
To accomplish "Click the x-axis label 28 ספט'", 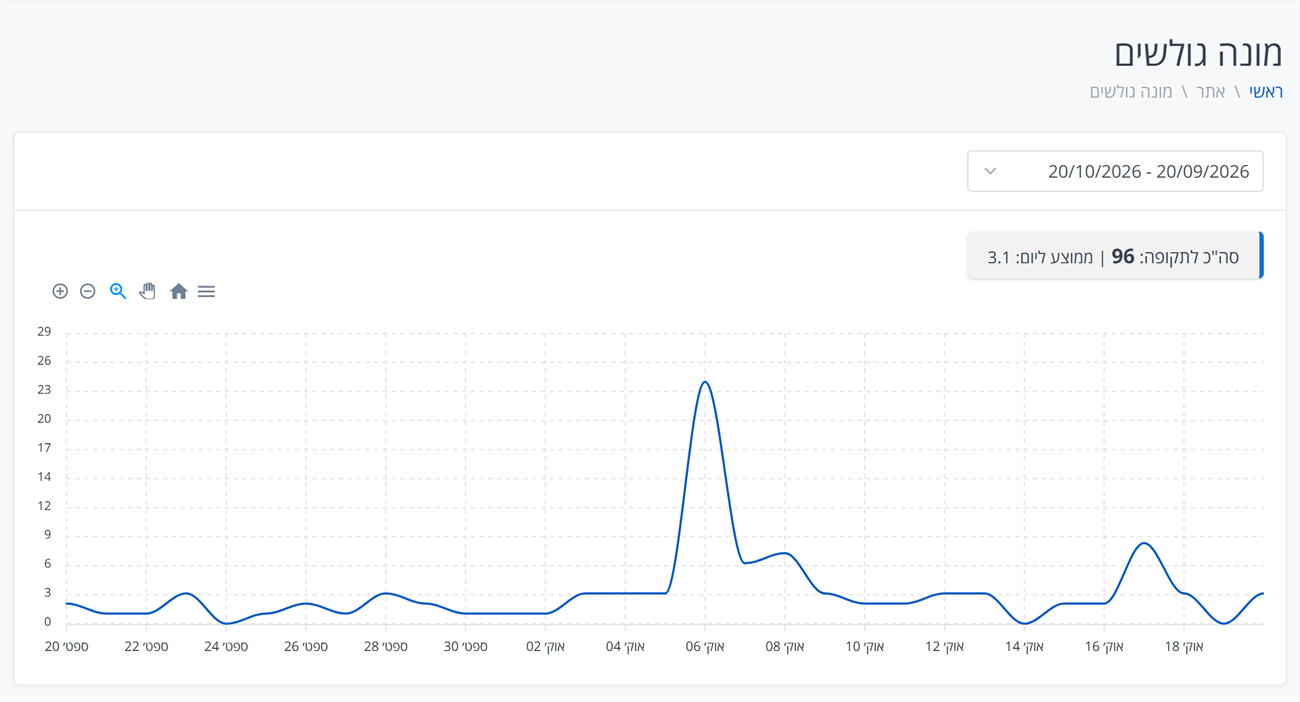I will tap(386, 647).
